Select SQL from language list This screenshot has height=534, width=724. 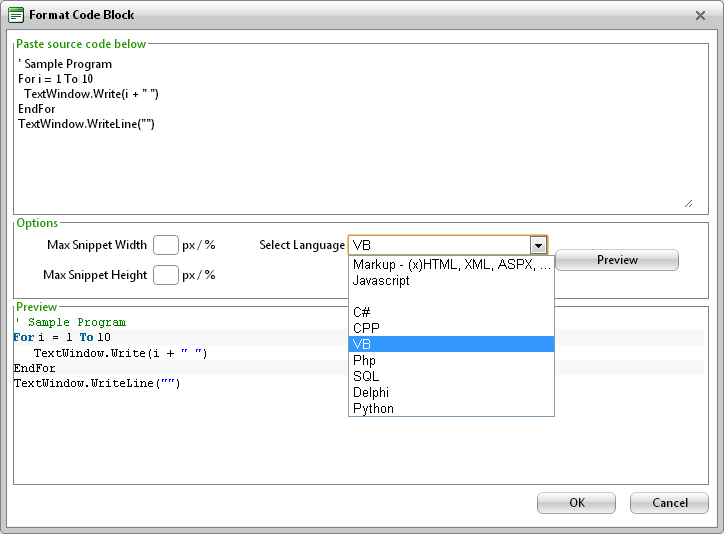click(451, 377)
